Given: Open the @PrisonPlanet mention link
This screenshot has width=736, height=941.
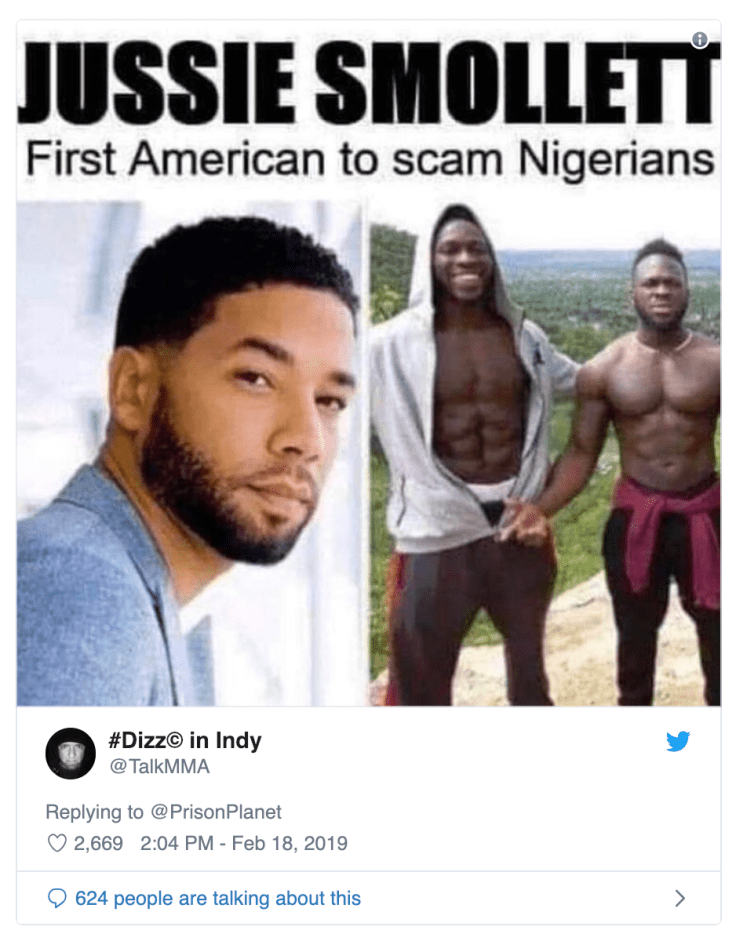Looking at the screenshot, I should (x=216, y=812).
